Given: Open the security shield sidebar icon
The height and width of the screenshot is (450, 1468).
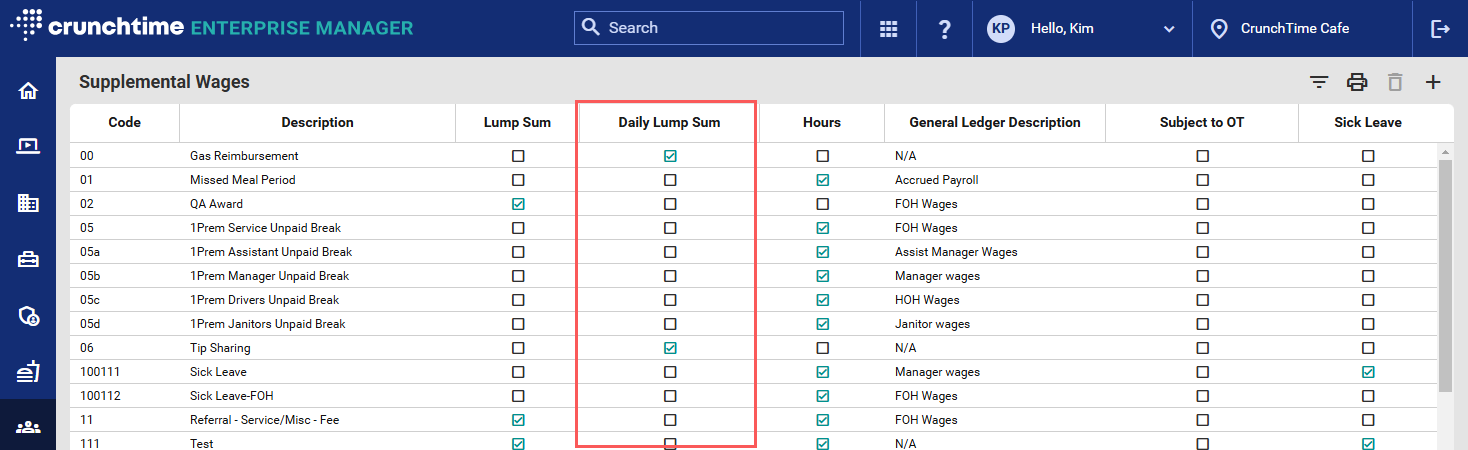Looking at the screenshot, I should [x=28, y=316].
